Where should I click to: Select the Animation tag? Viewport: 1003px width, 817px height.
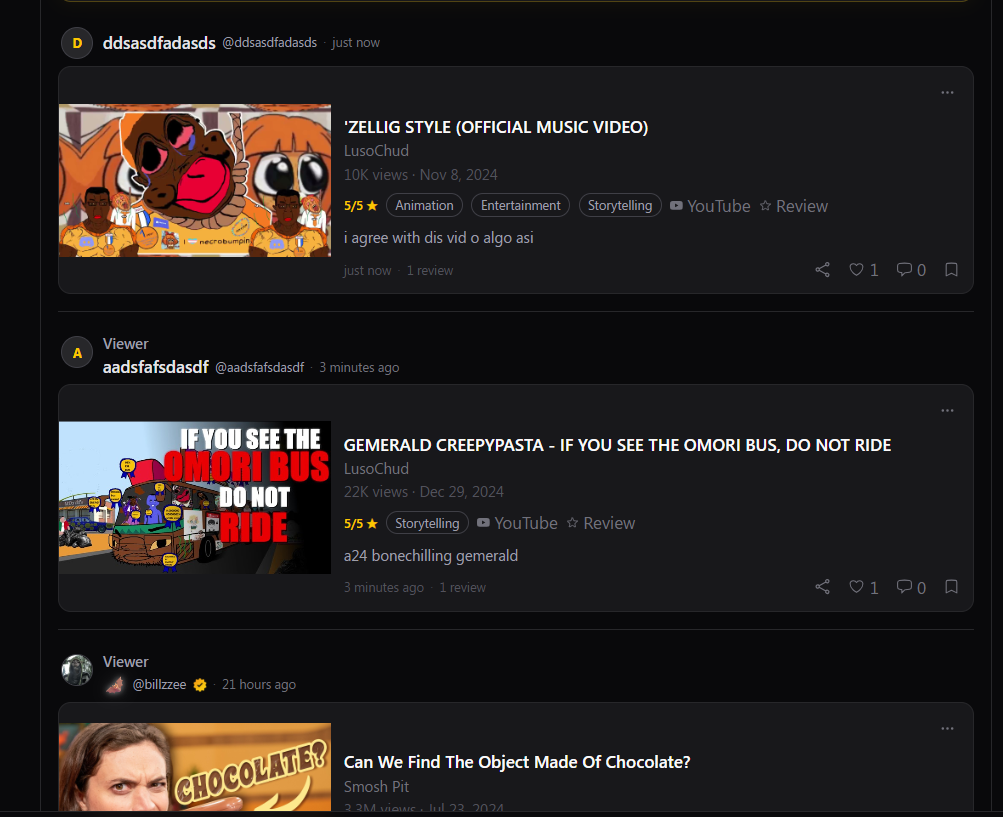pyautogui.click(x=424, y=205)
